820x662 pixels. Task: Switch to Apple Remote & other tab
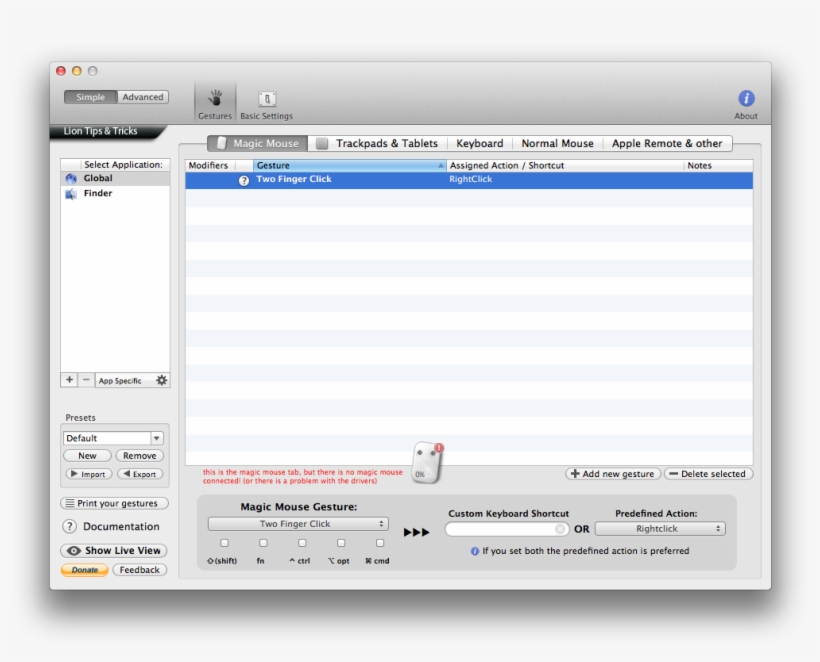coord(667,143)
